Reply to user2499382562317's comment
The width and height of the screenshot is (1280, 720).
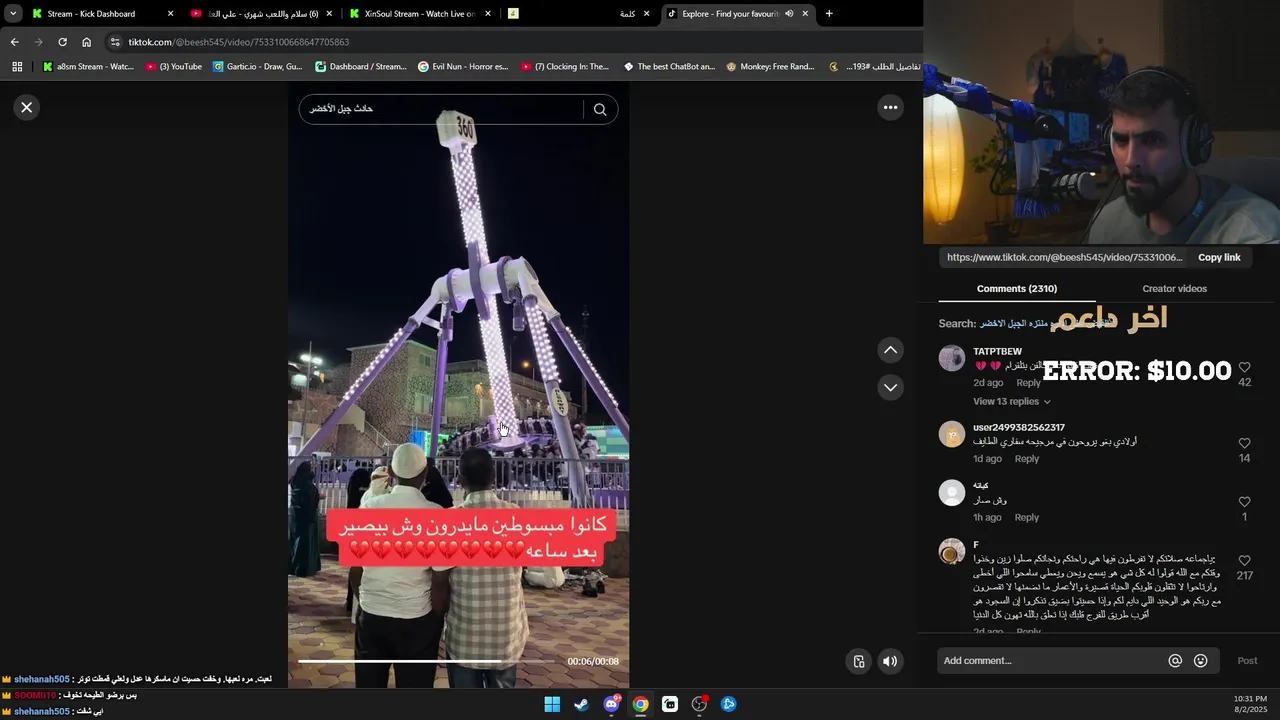[1027, 459]
